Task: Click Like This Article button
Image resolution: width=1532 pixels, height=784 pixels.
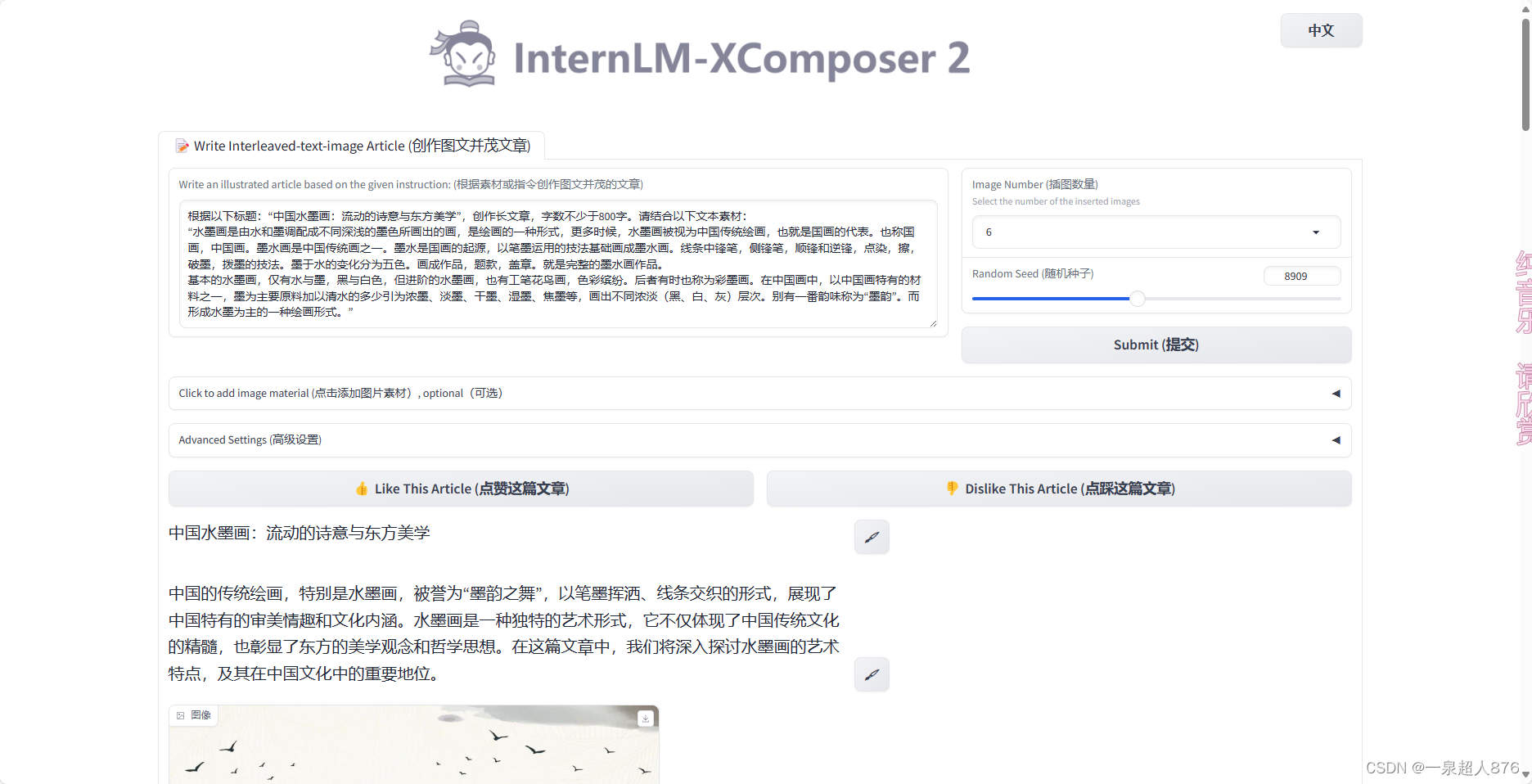Action: click(x=461, y=489)
